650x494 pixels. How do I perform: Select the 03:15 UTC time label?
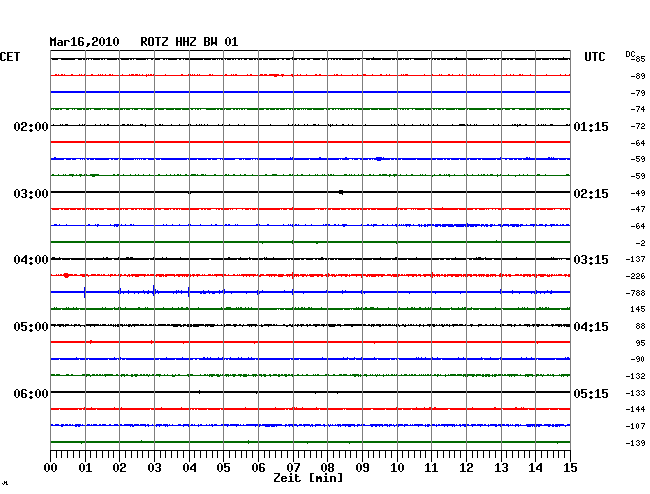click(x=591, y=260)
